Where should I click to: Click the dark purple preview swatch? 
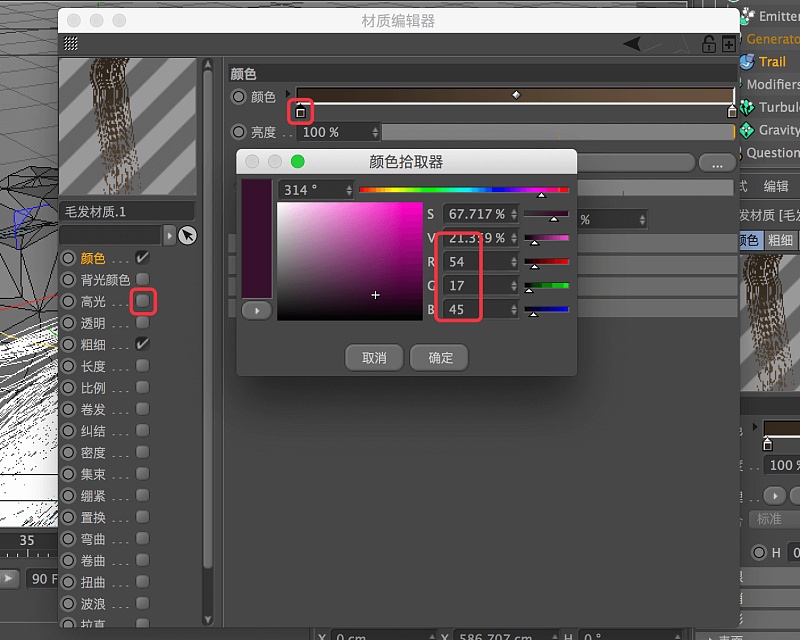point(257,238)
